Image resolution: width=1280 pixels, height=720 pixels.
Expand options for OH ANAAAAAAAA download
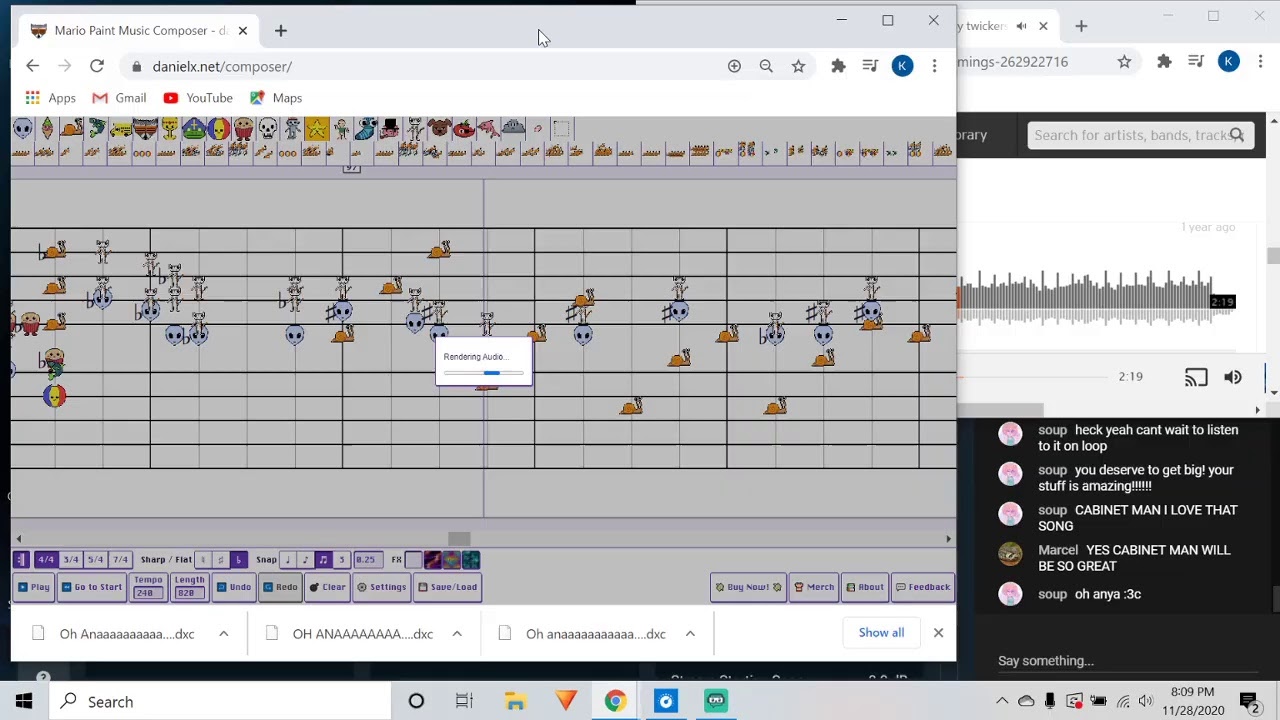point(457,634)
